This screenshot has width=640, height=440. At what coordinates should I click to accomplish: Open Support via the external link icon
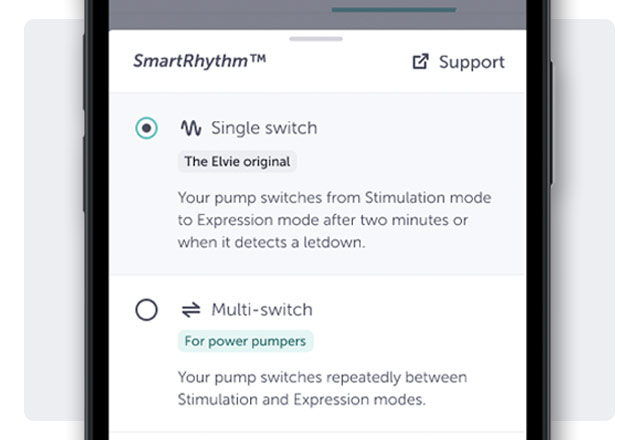pos(420,62)
